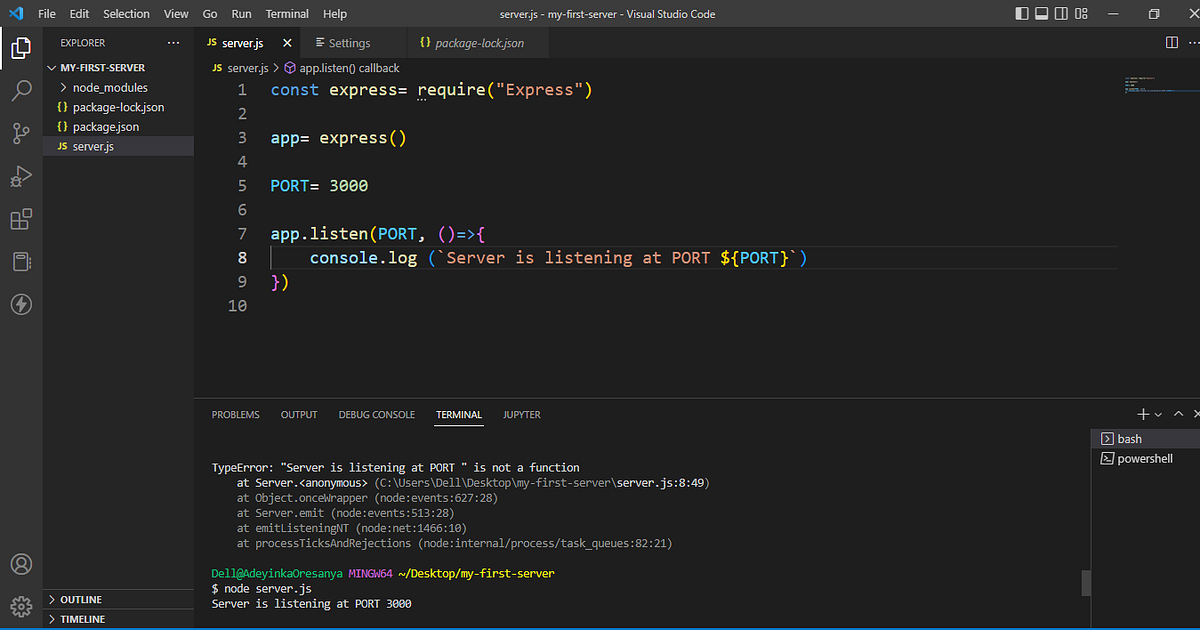Select the Source Control icon

(21, 133)
